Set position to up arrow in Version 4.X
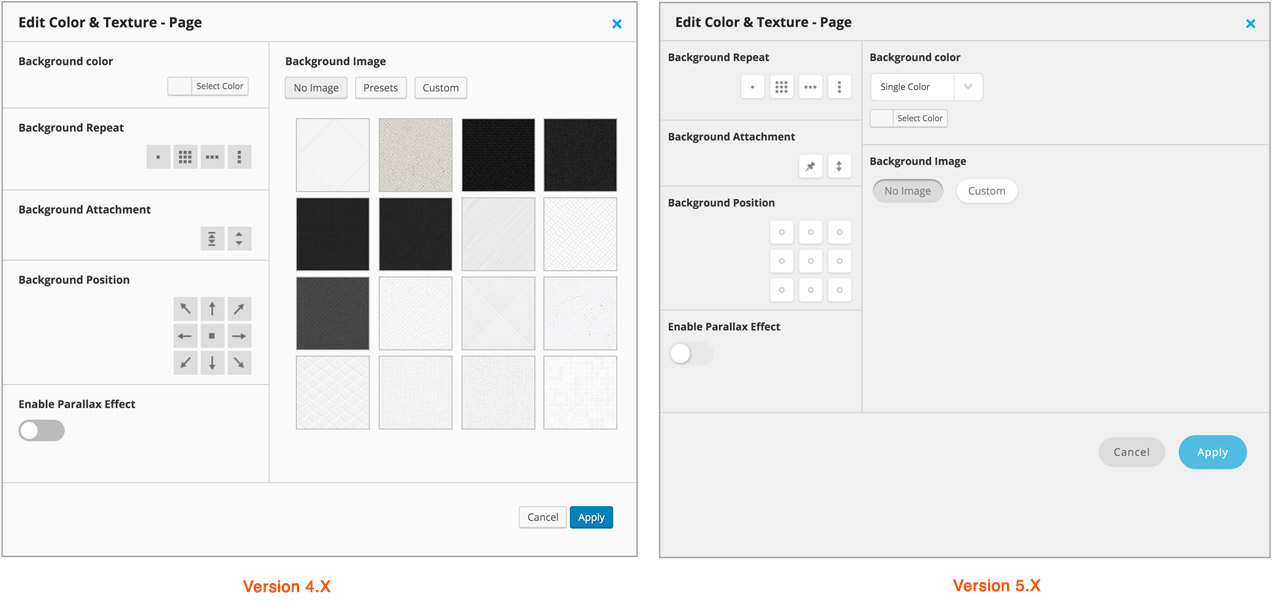The height and width of the screenshot is (604, 1273). [212, 309]
